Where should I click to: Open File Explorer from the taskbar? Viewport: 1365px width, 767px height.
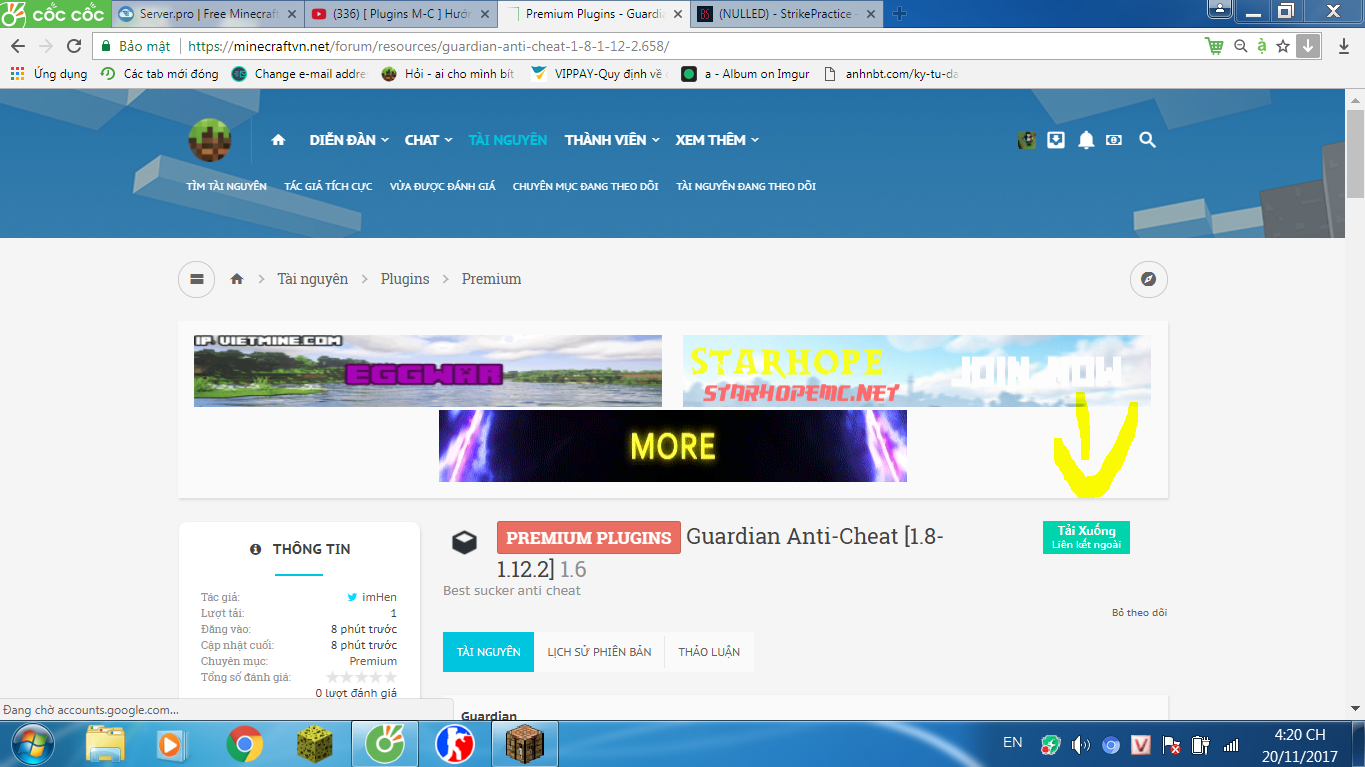pyautogui.click(x=105, y=744)
